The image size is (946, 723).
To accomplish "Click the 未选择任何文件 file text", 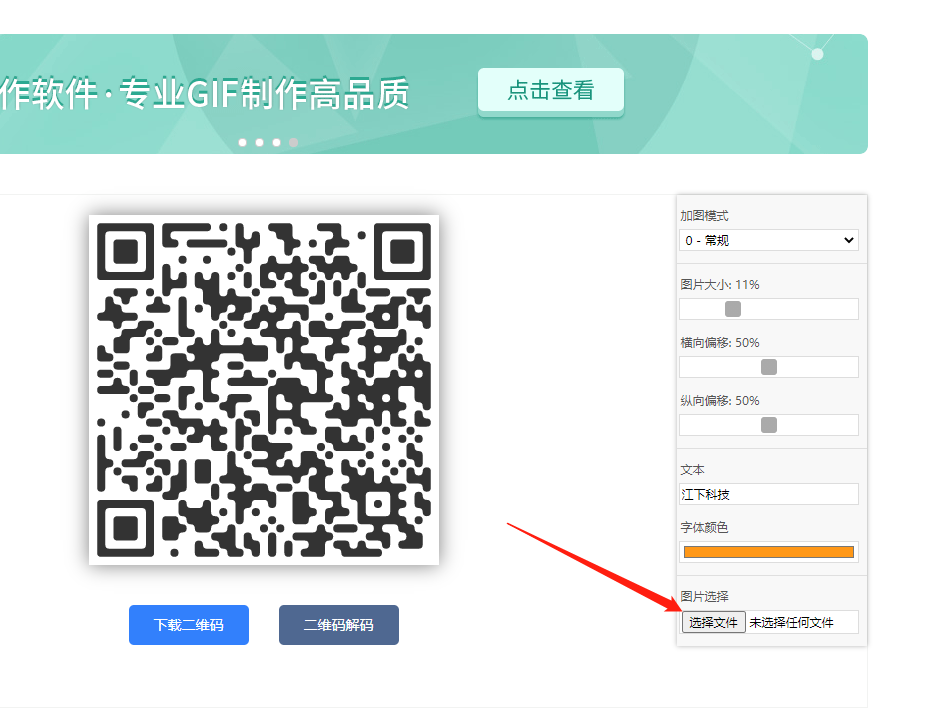I will click(x=791, y=623).
